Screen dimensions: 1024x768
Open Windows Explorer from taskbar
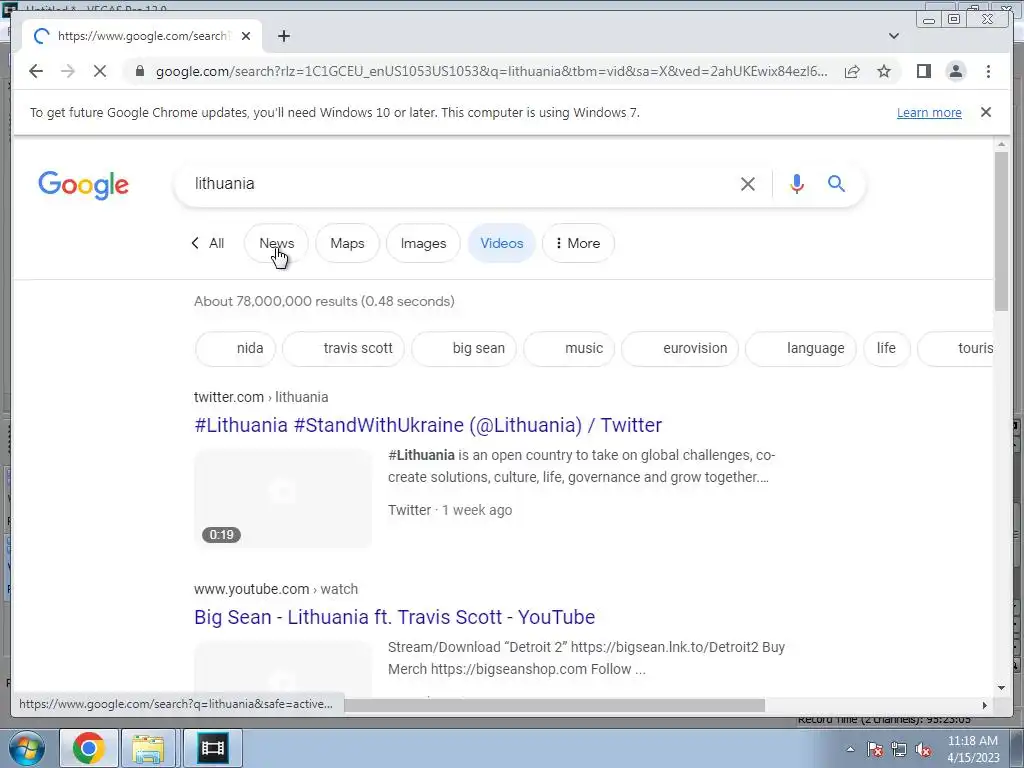pyautogui.click(x=148, y=748)
